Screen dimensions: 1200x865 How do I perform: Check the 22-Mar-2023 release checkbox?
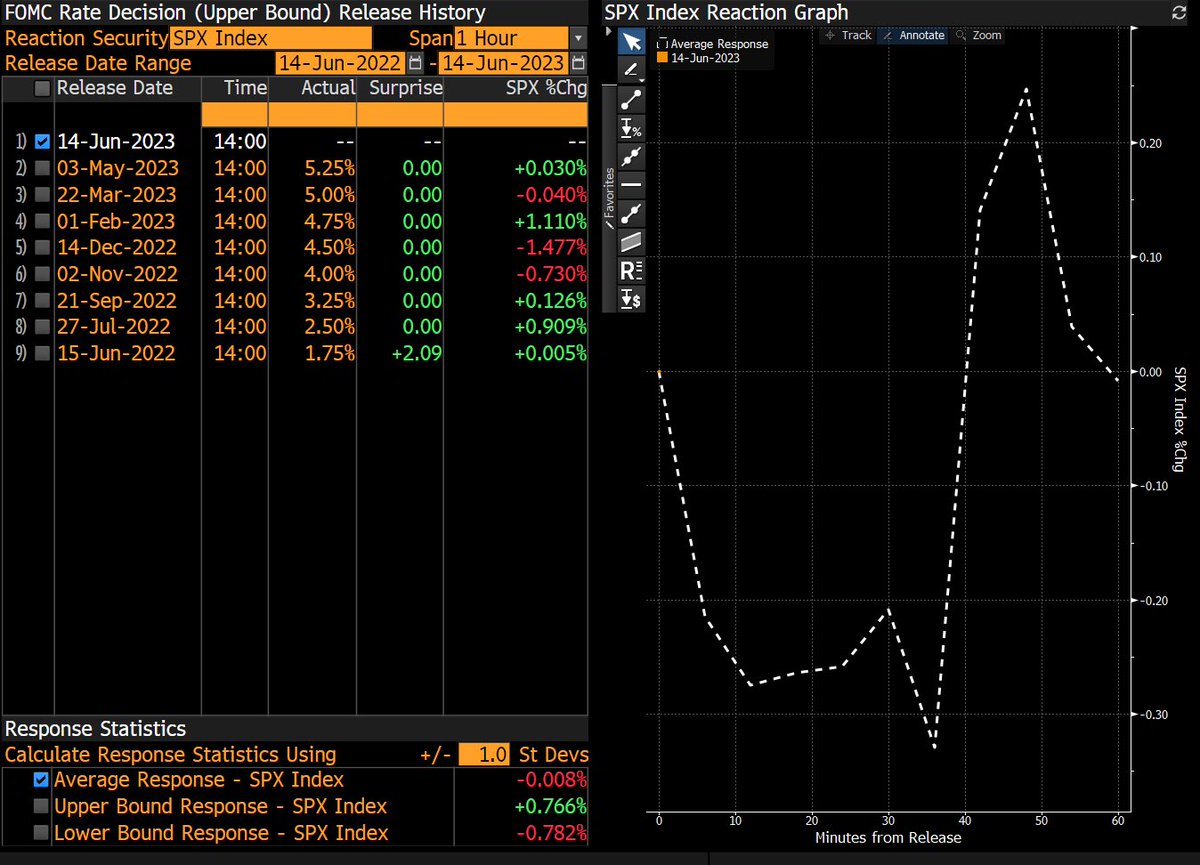(42, 194)
